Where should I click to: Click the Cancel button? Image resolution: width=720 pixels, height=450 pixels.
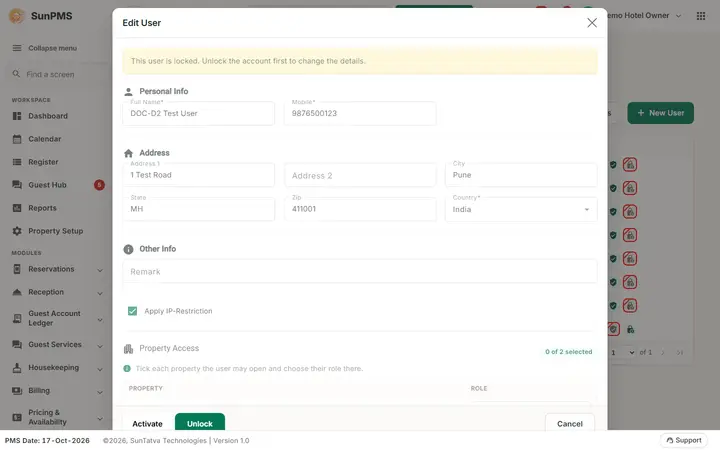[x=570, y=423]
